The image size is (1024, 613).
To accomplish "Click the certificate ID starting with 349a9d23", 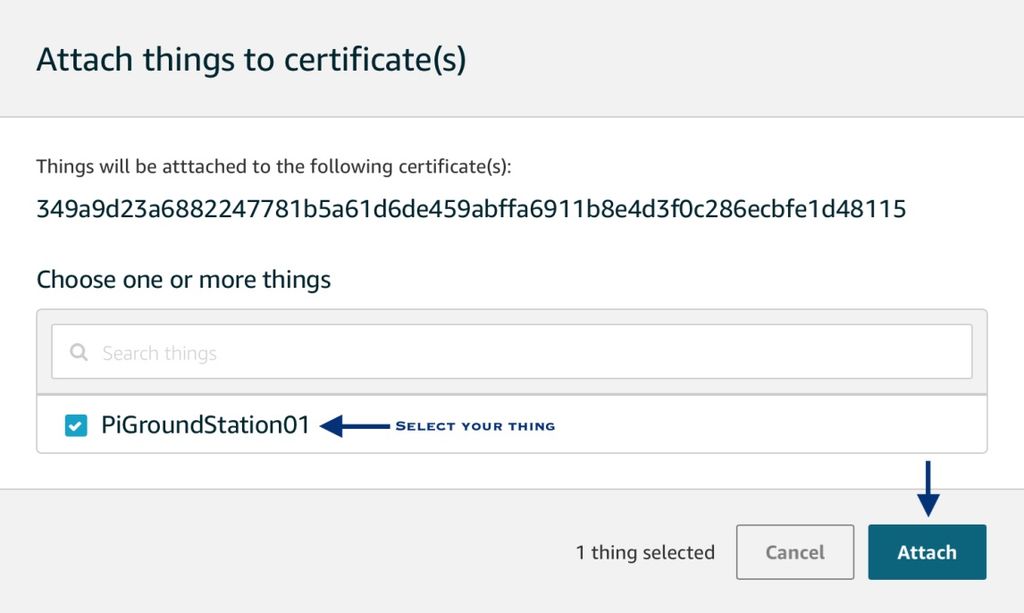I will click(471, 209).
